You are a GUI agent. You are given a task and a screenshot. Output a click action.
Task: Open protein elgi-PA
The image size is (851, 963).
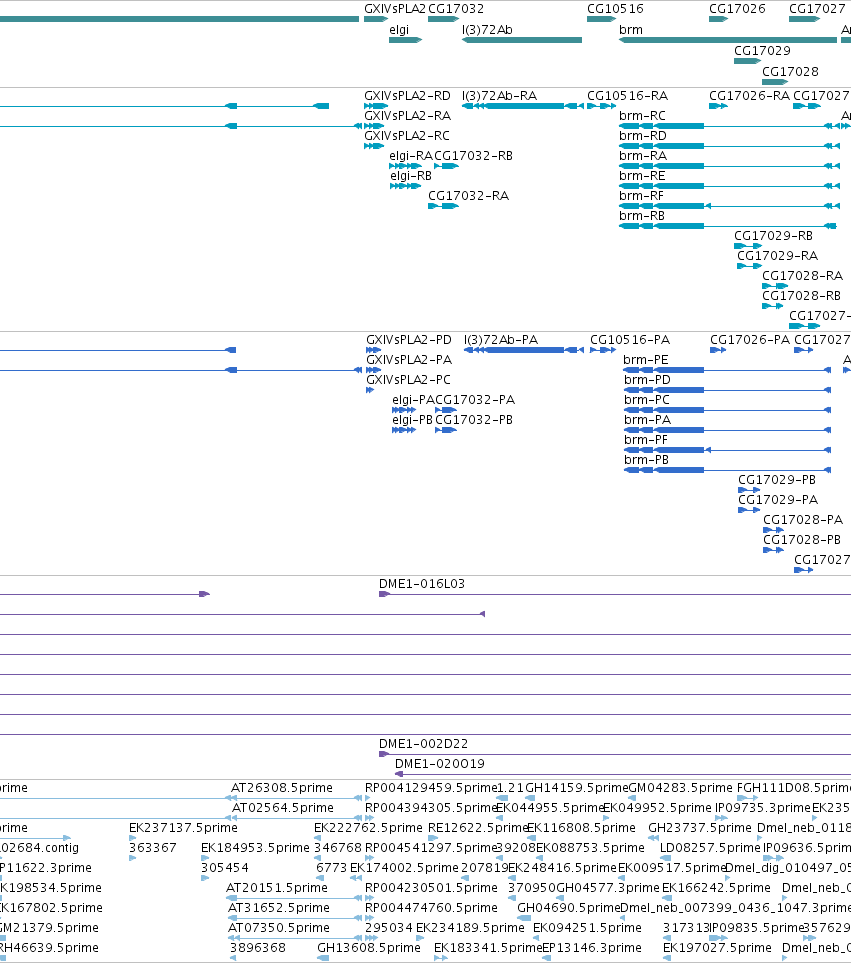[413, 400]
